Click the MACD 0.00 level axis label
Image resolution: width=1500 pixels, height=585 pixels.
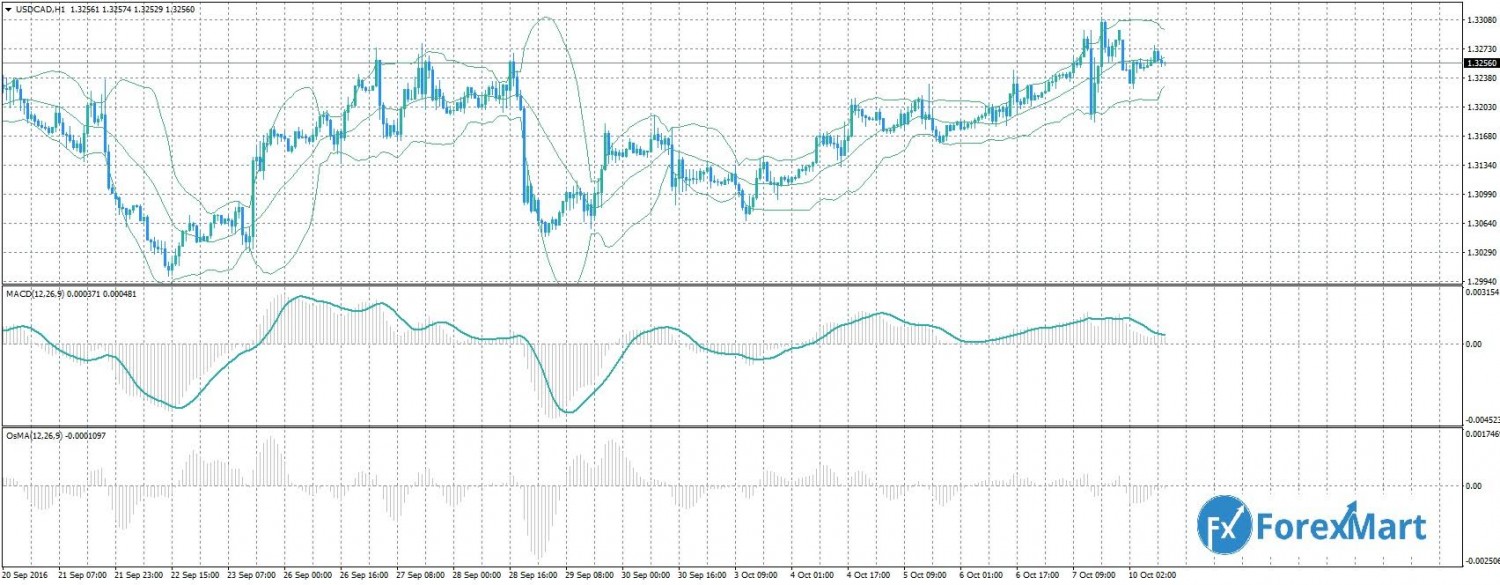(x=1473, y=344)
